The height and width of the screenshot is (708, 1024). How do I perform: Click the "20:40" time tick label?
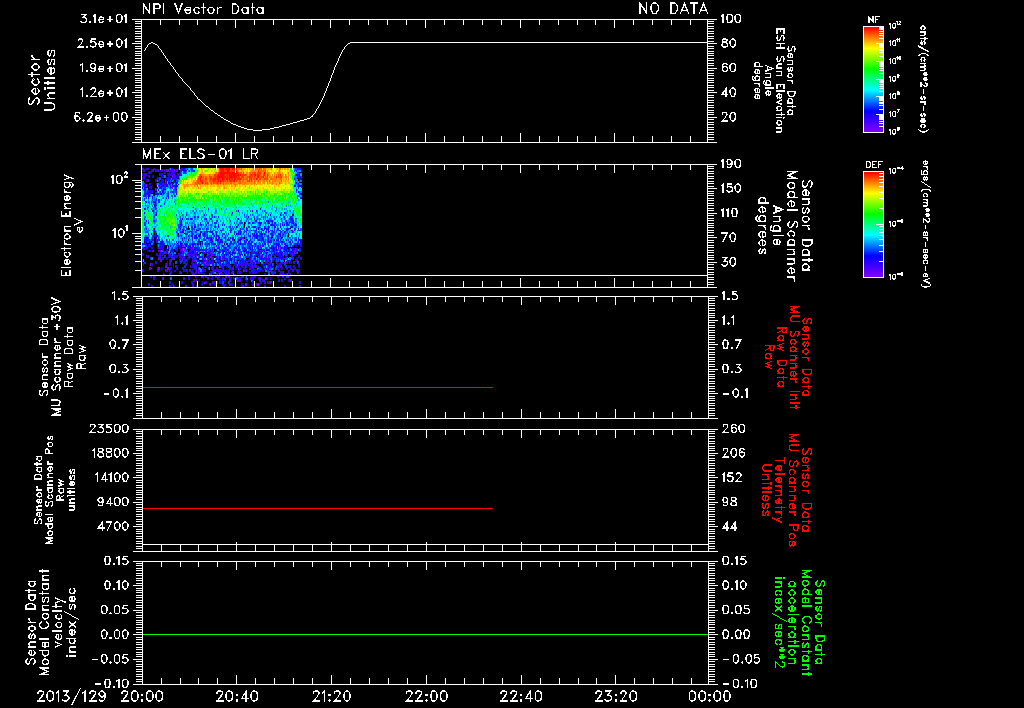coord(236,696)
